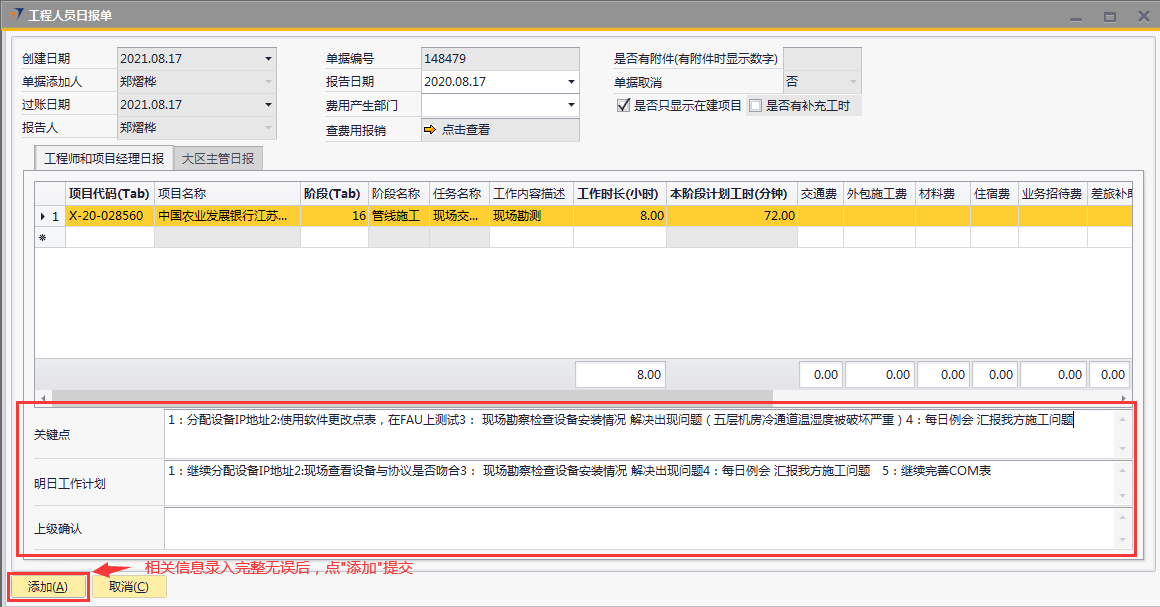Click the orange arrow icon beside 点击查看
Screen dimensions: 1160x607
pos(430,130)
